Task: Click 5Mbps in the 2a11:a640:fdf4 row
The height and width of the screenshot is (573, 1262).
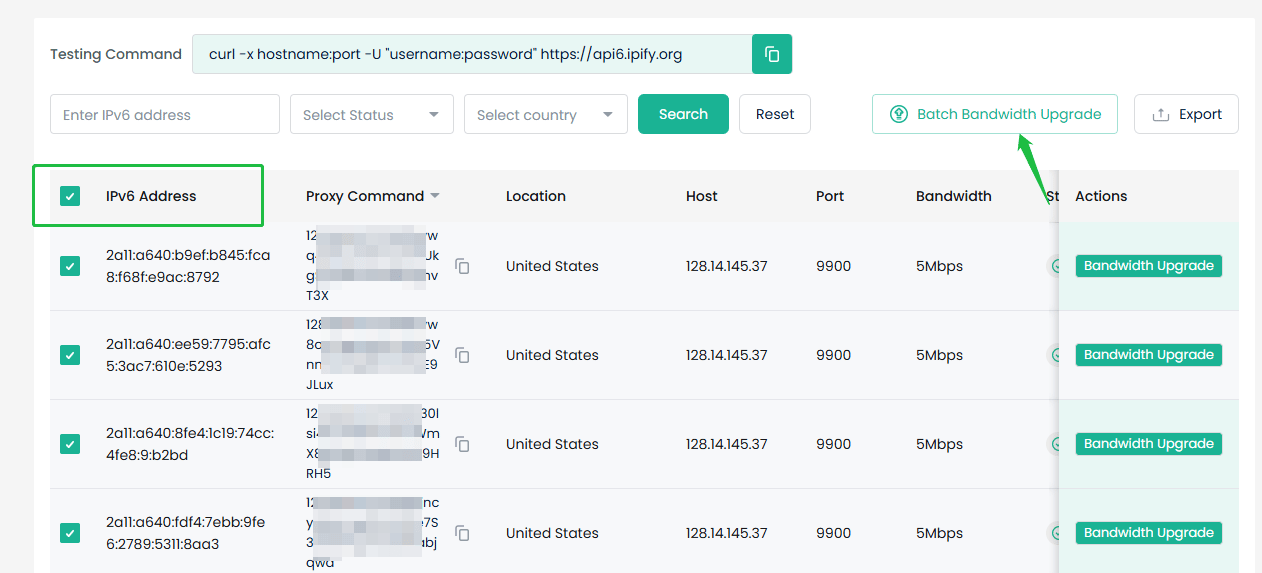Action: 939,533
